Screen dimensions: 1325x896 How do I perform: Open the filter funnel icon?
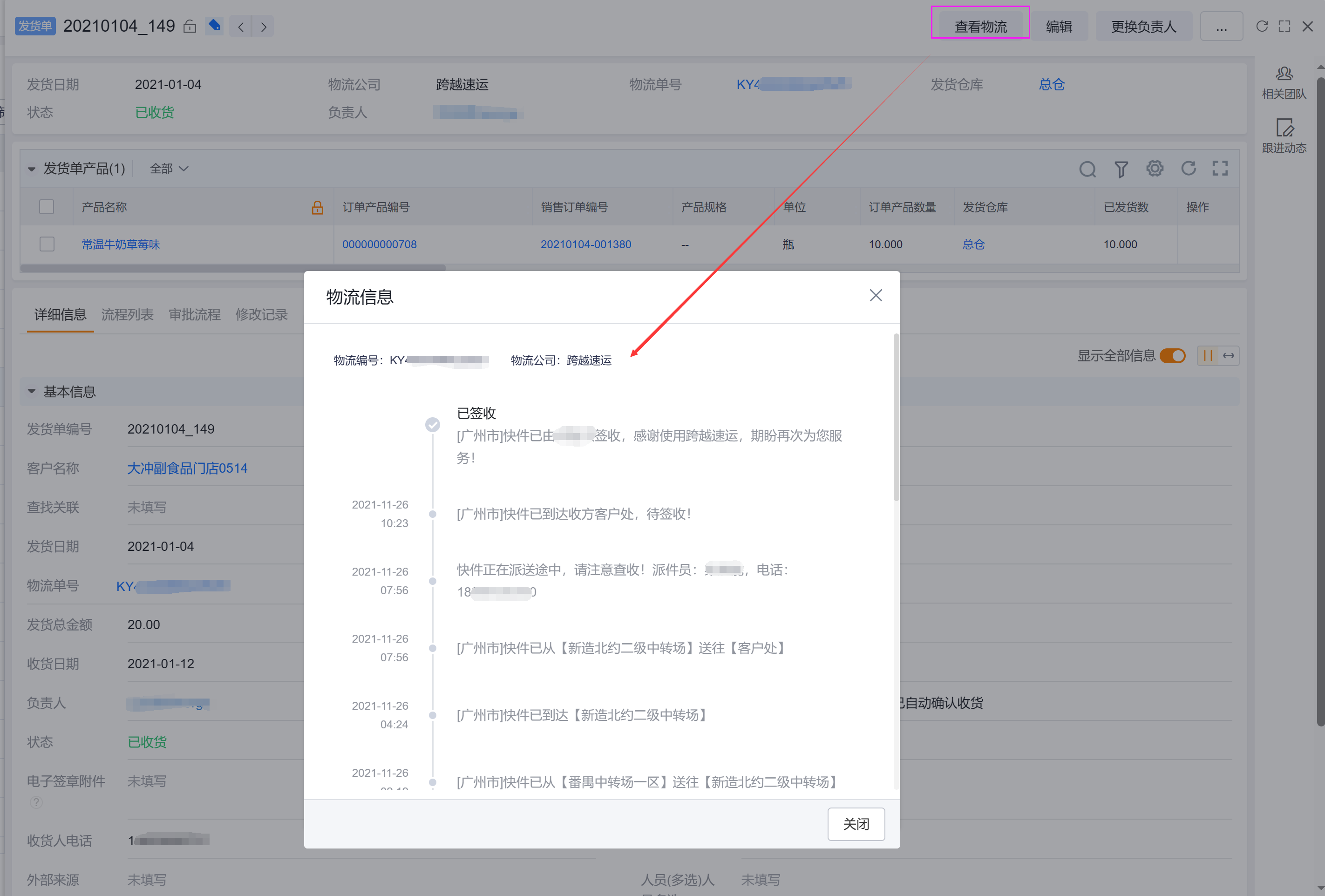pyautogui.click(x=1121, y=169)
